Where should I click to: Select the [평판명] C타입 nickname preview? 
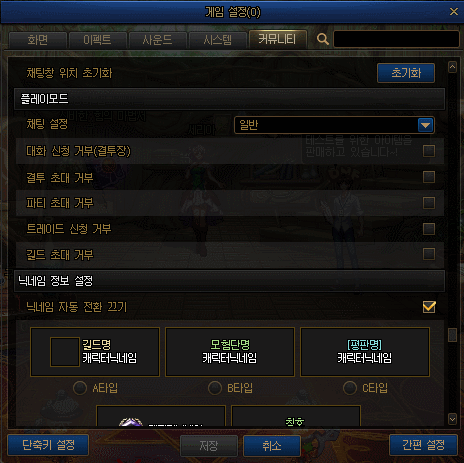coord(365,352)
